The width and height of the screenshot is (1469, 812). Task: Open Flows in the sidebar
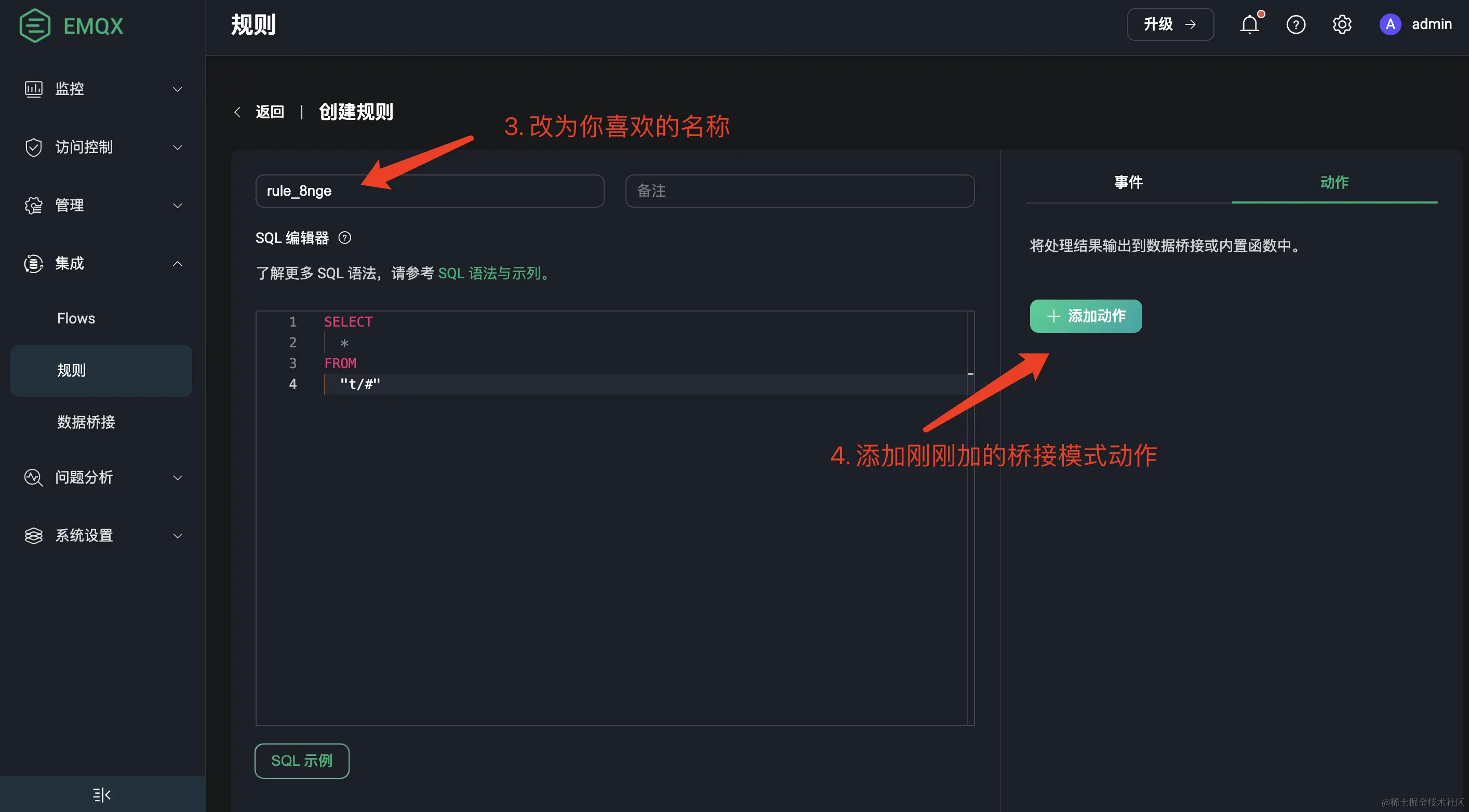(x=76, y=319)
